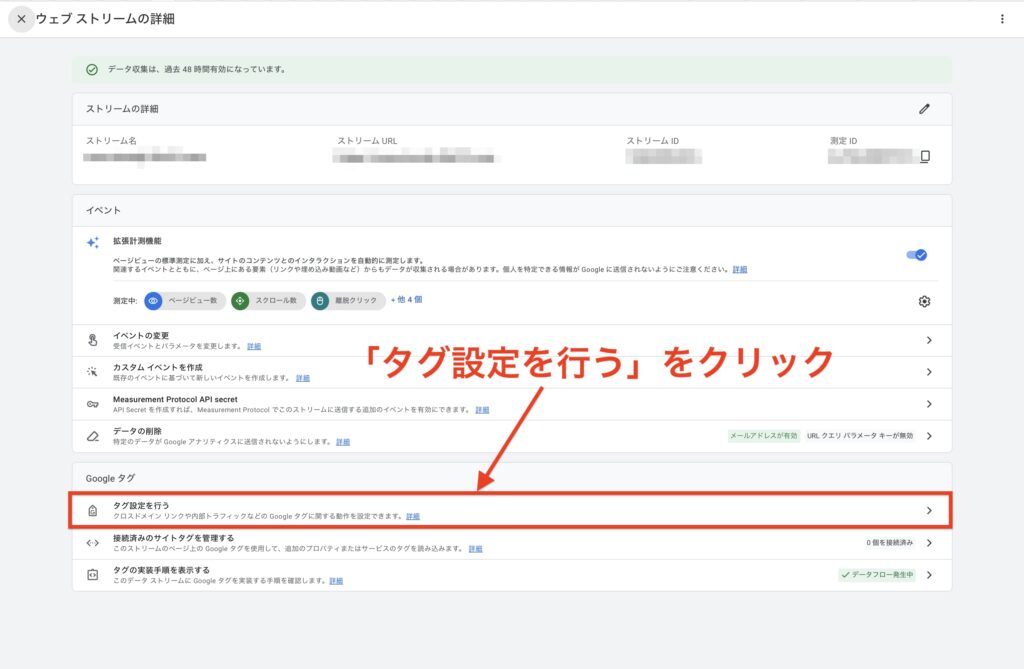
Task: Show the '+ 他 4 個' additional events
Action: point(406,300)
